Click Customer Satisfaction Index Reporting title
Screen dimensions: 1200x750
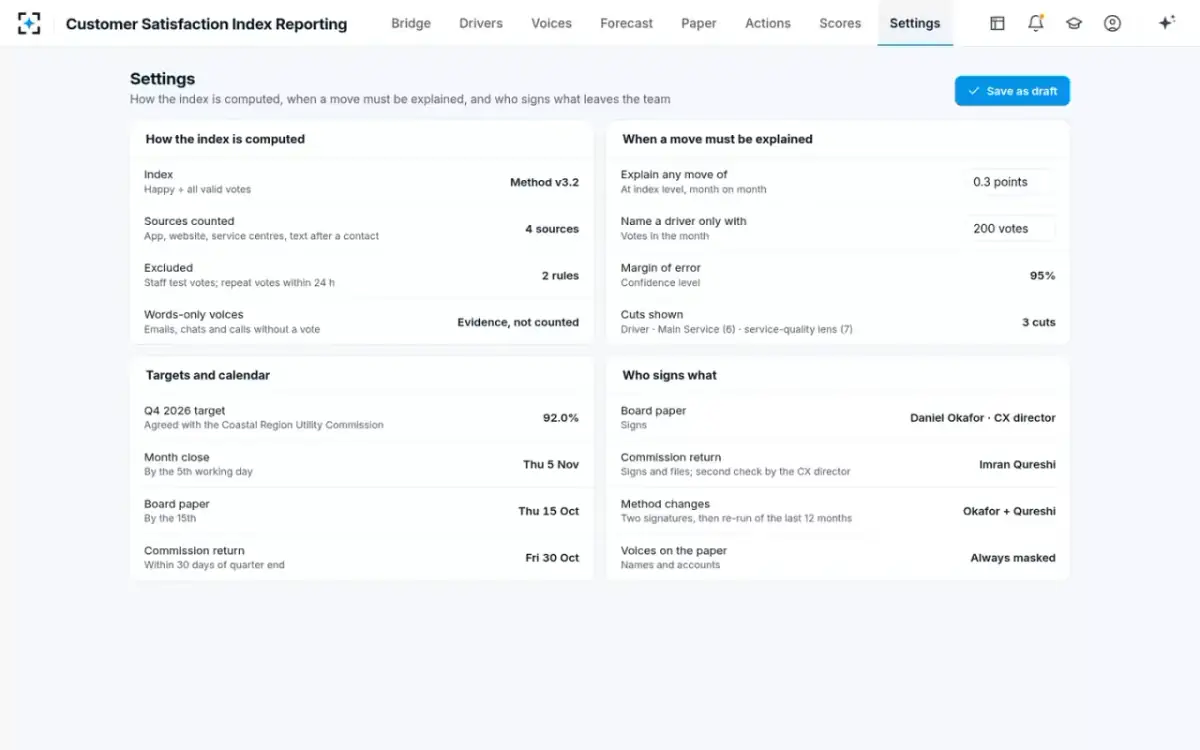pyautogui.click(x=206, y=24)
